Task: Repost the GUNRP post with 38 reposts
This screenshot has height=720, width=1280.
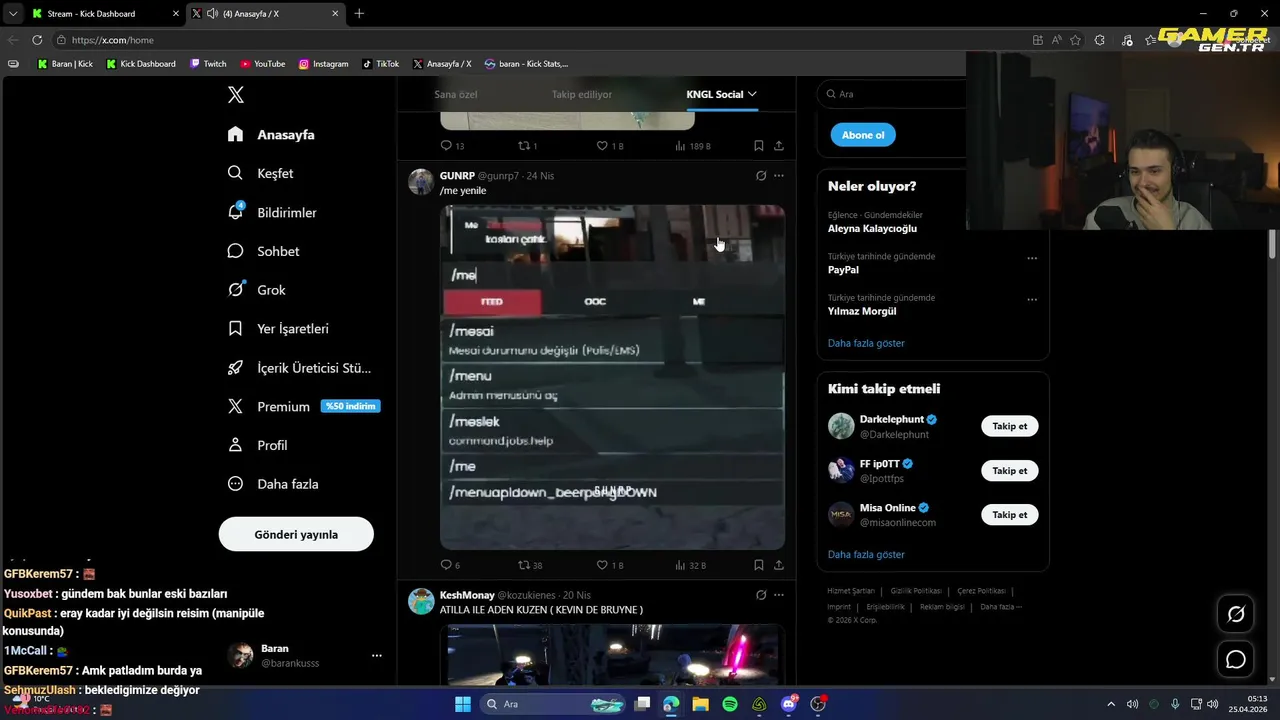Action: 530,565
